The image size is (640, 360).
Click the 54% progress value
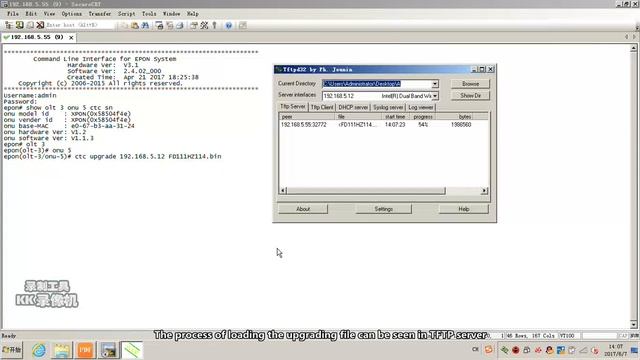pos(423,125)
